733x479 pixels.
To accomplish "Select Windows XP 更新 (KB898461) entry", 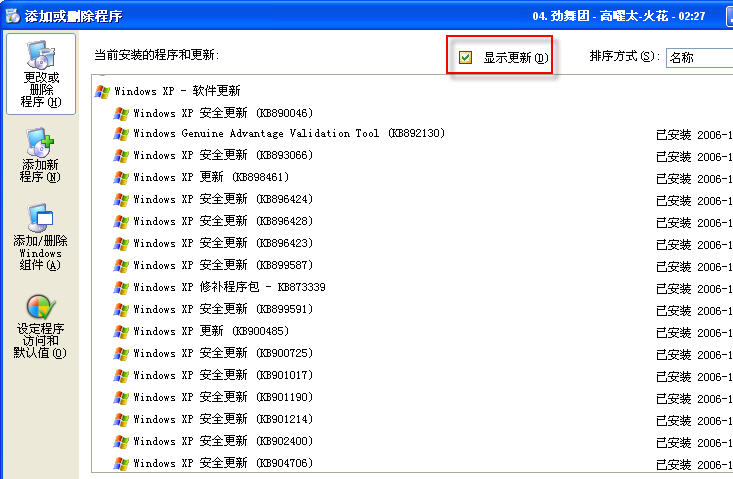I will tap(211, 177).
